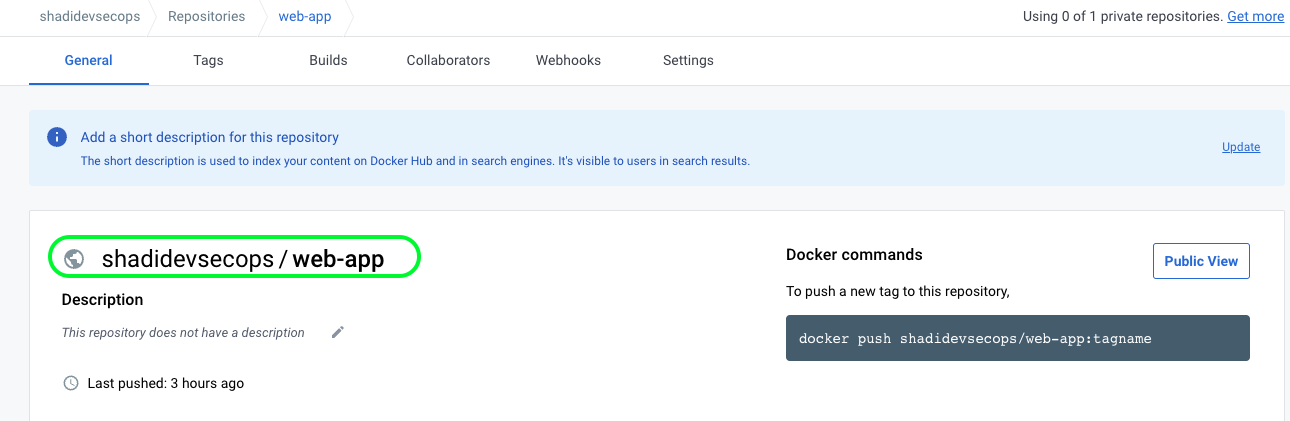This screenshot has width=1290, height=421.
Task: Select the Settings tab
Action: pyautogui.click(x=688, y=60)
